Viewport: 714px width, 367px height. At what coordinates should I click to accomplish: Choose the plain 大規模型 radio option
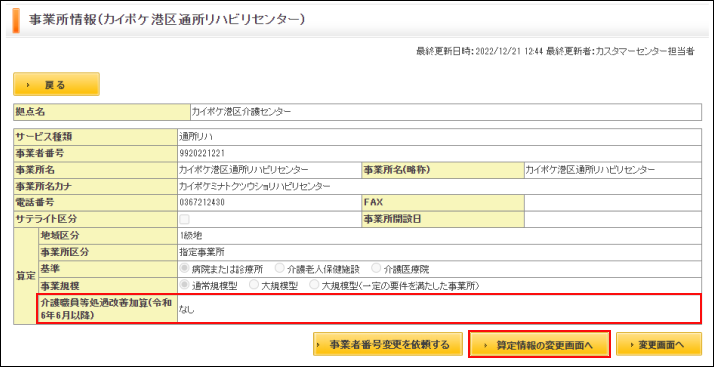(x=254, y=285)
